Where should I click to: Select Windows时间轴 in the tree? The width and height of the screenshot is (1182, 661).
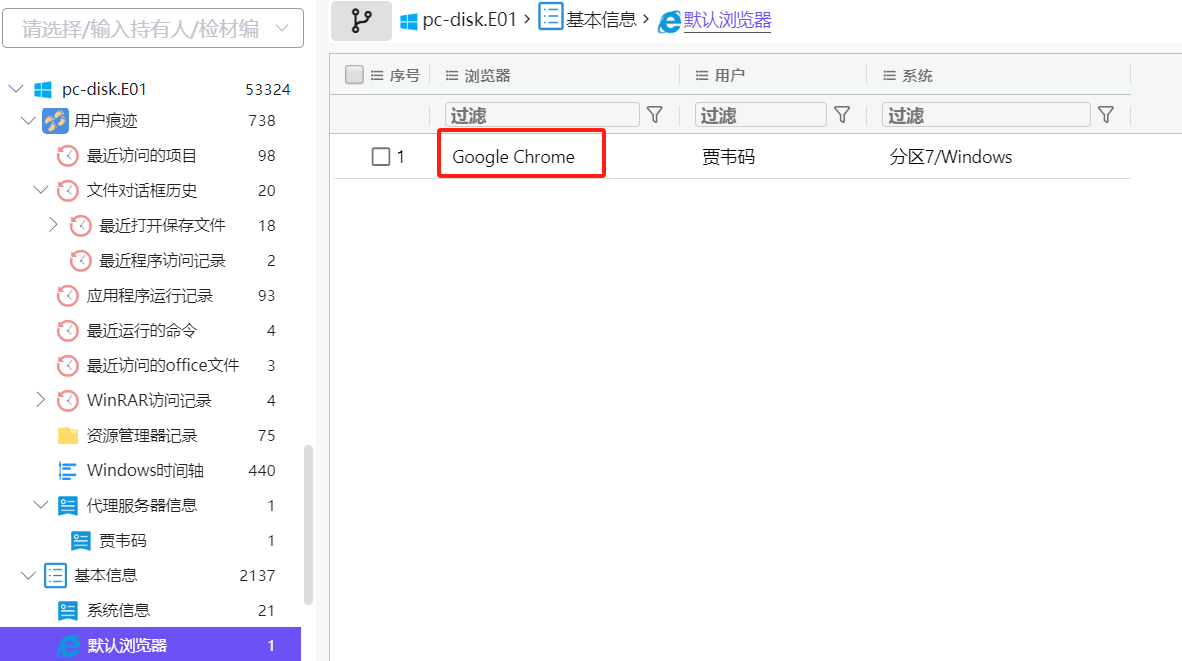tap(145, 470)
